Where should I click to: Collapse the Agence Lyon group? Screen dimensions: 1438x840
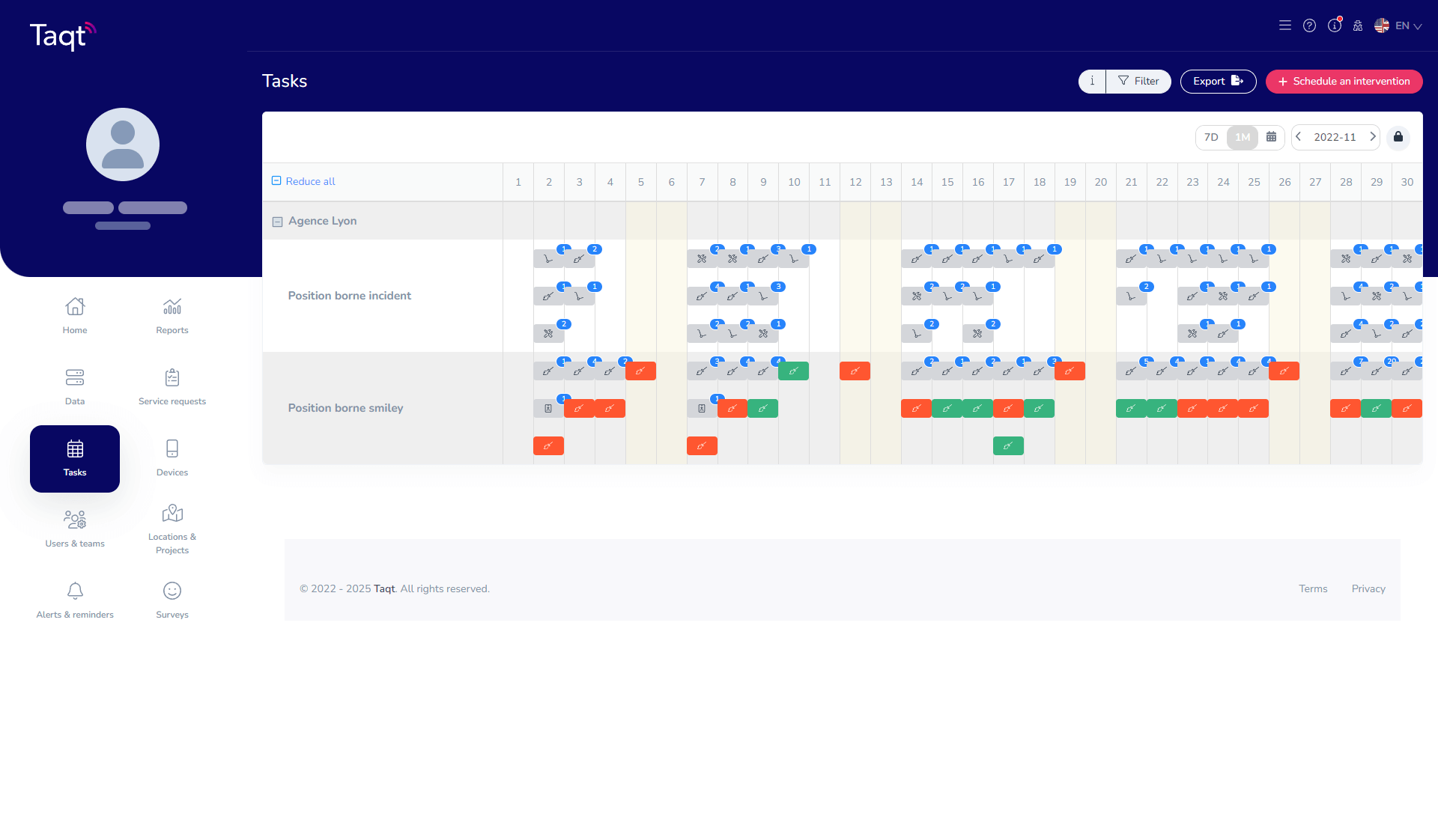pyautogui.click(x=277, y=221)
